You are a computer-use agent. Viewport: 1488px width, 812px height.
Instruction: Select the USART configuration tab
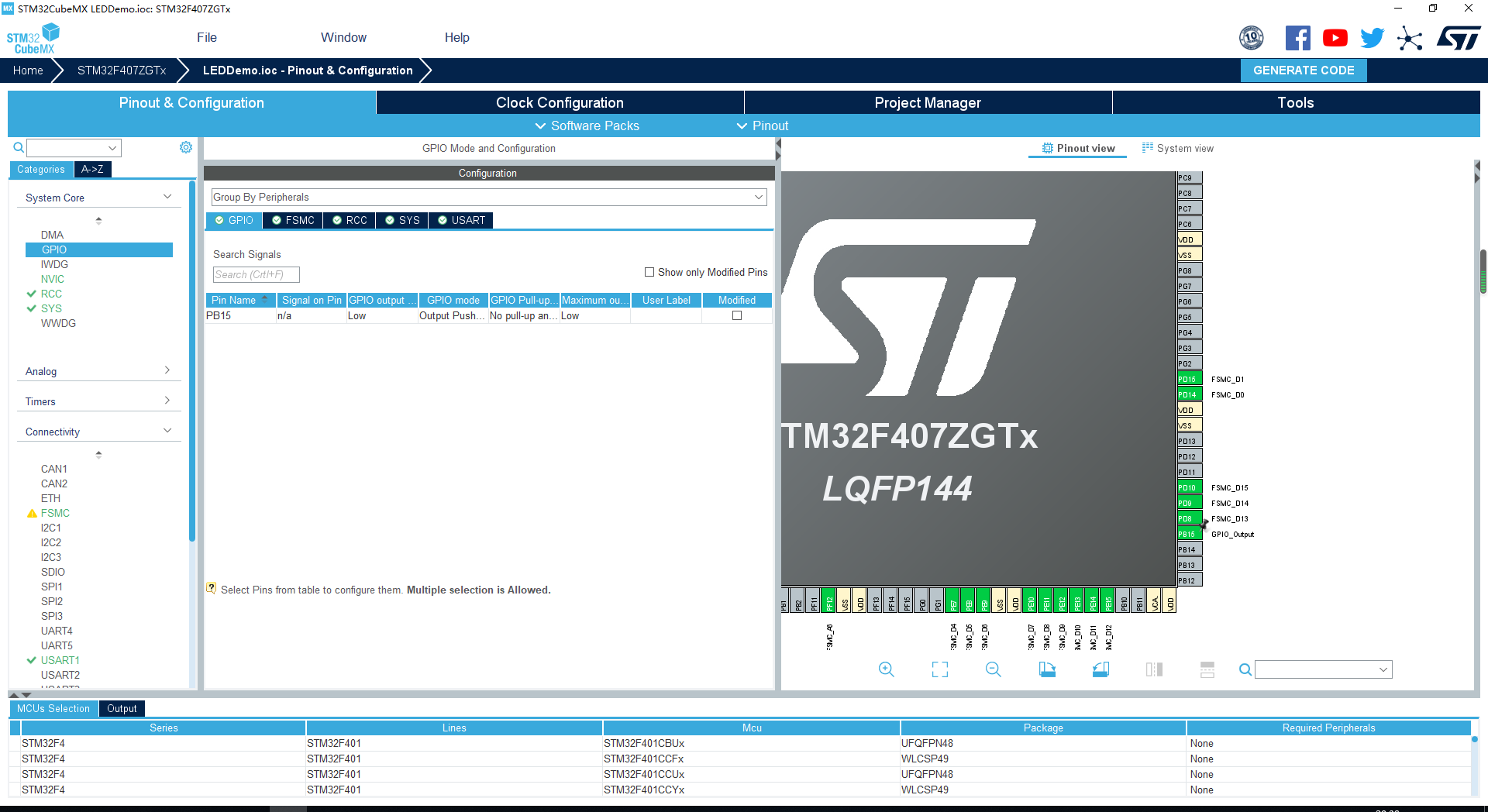pyautogui.click(x=461, y=220)
